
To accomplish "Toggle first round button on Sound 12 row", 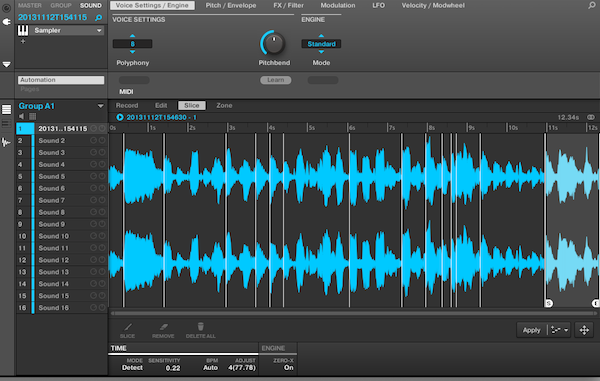I will click(x=93, y=260).
